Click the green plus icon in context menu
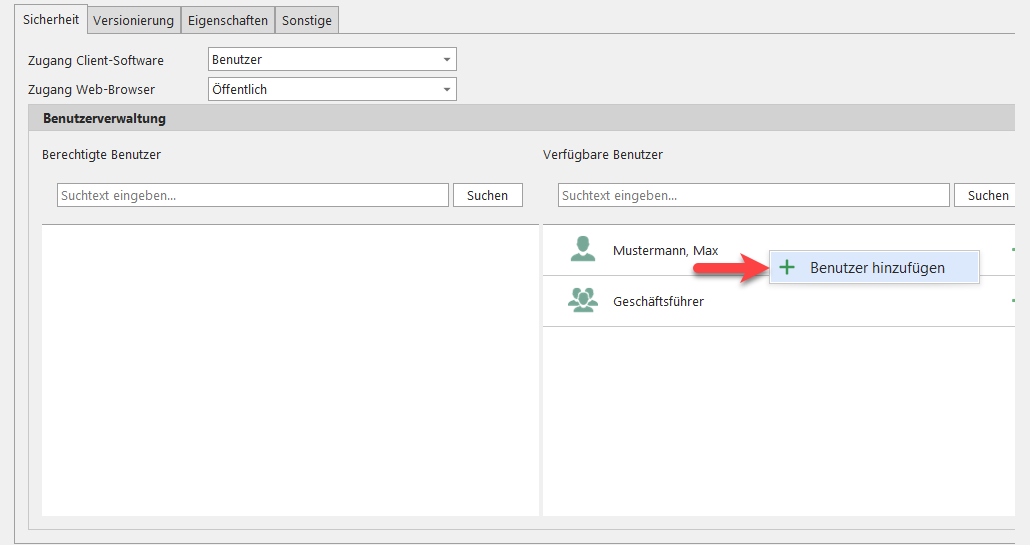The image size is (1030, 545). point(787,267)
